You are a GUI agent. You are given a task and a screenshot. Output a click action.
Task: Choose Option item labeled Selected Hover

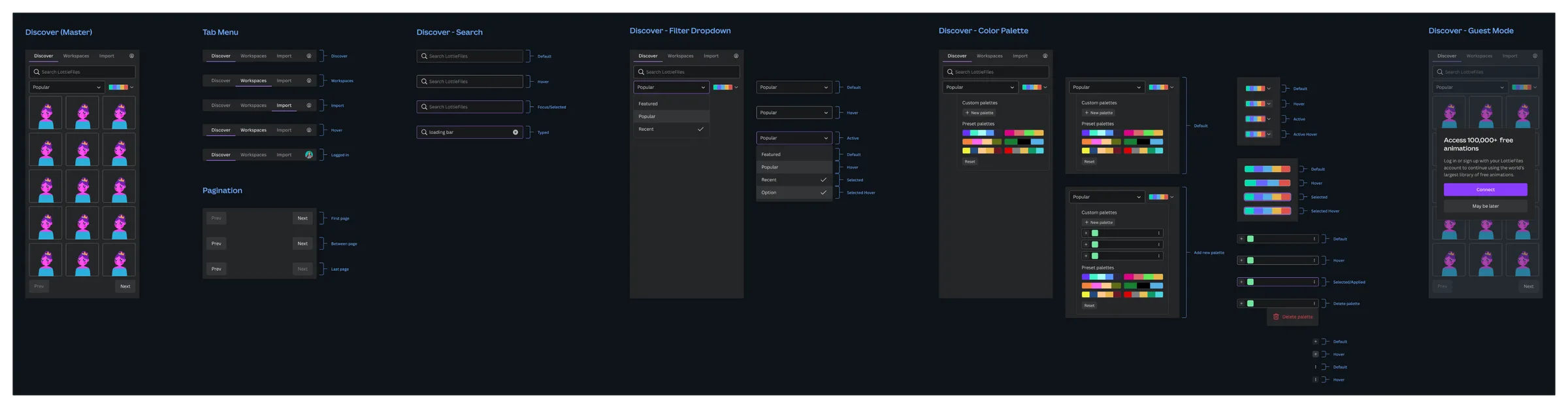pyautogui.click(x=794, y=192)
